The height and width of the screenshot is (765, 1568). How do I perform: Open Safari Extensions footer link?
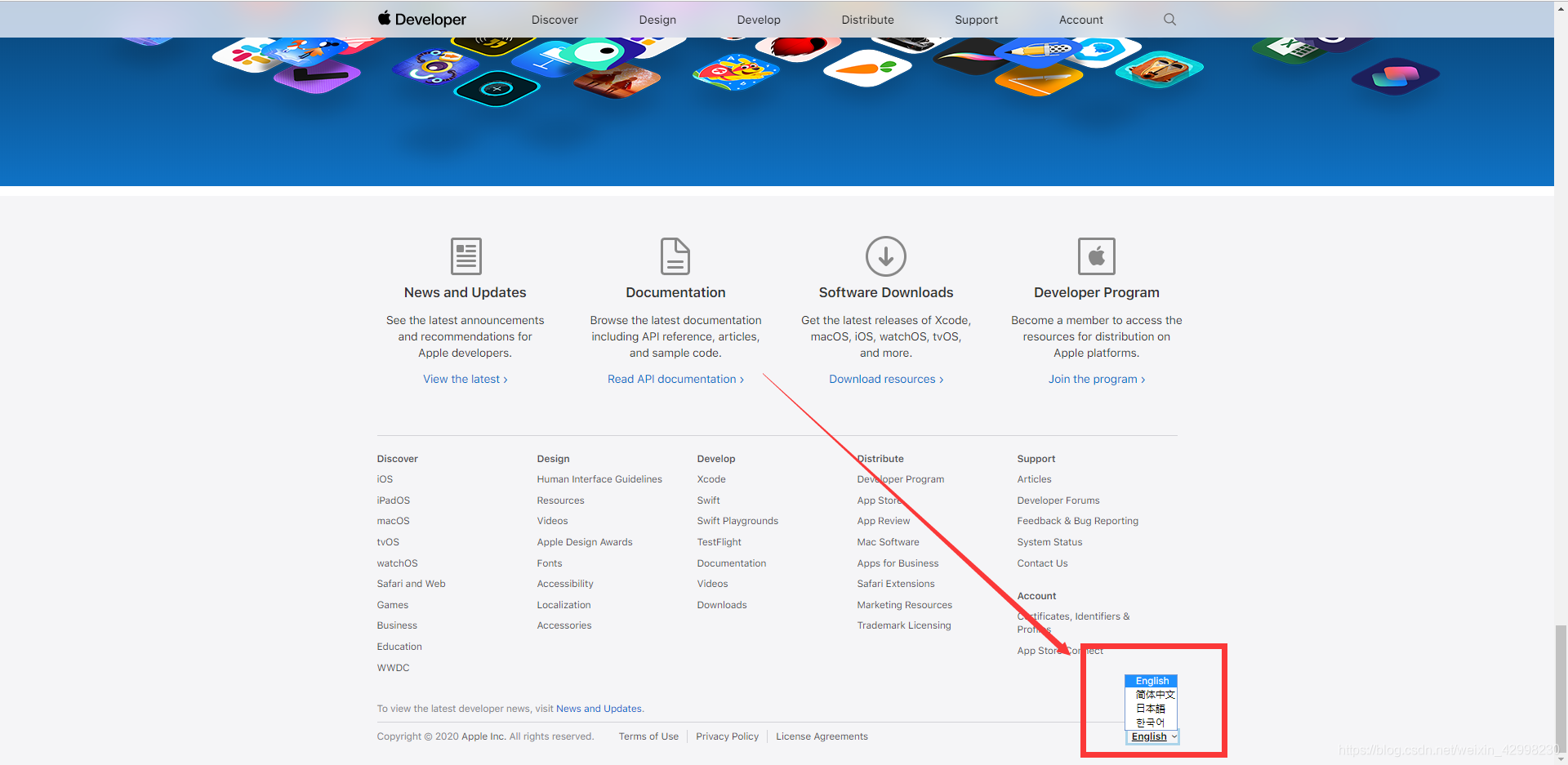point(896,584)
